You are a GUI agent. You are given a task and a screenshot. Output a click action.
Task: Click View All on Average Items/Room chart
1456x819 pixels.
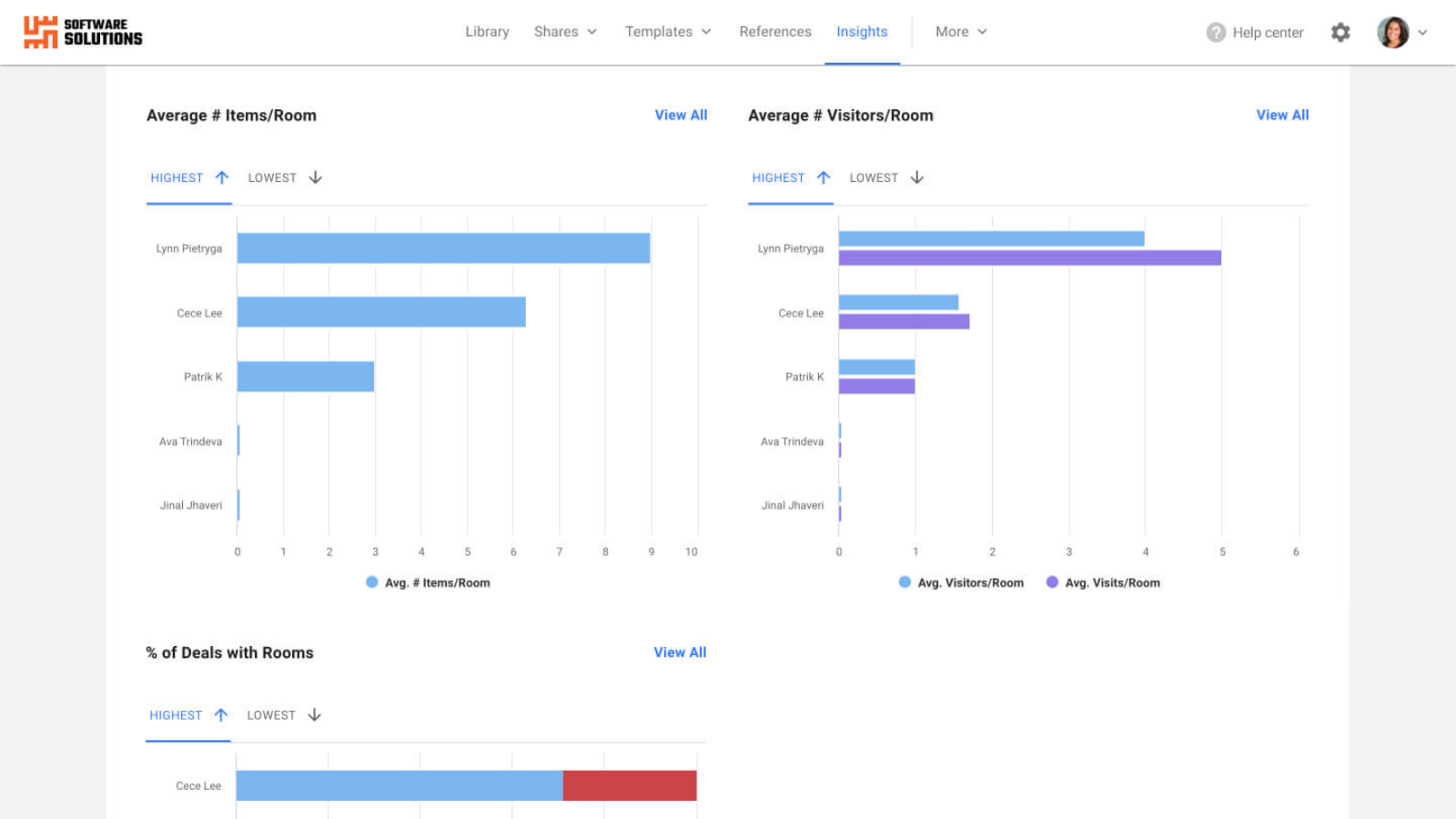(x=681, y=115)
